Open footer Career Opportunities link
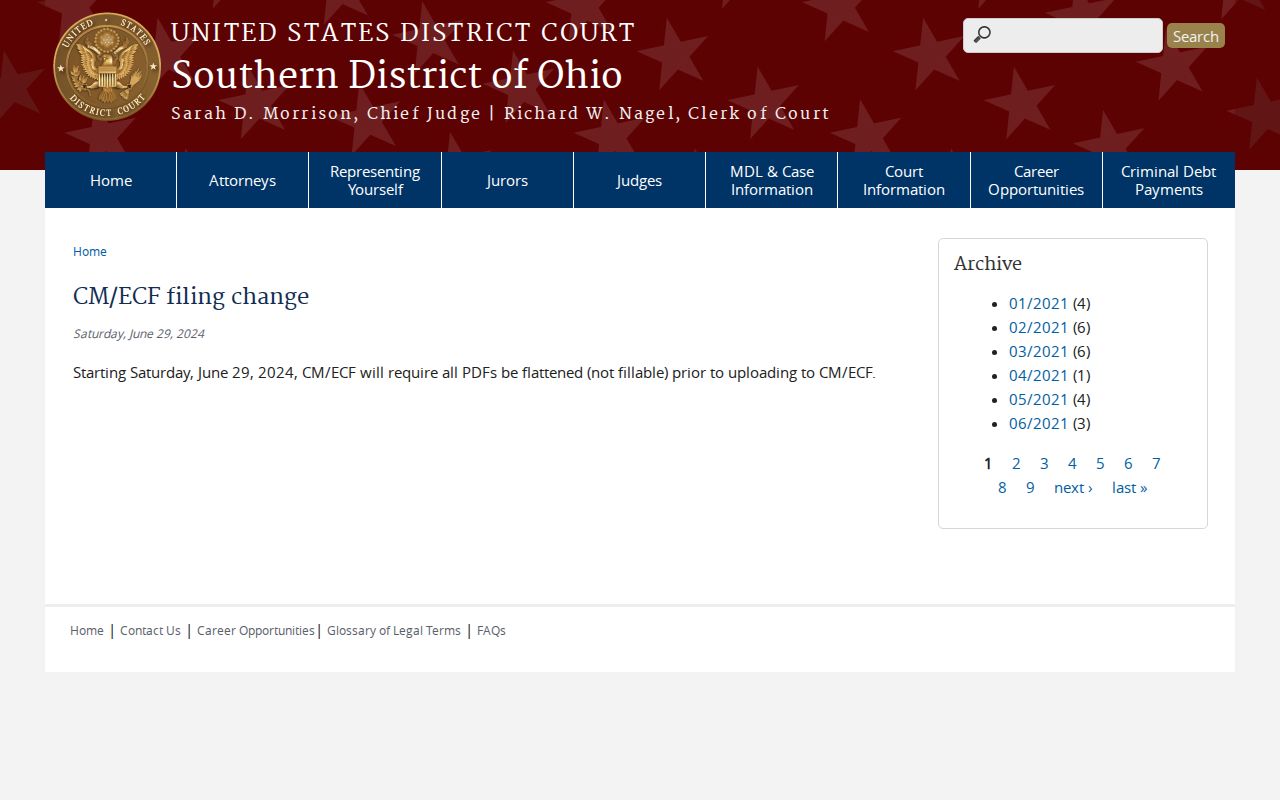 pyautogui.click(x=256, y=630)
